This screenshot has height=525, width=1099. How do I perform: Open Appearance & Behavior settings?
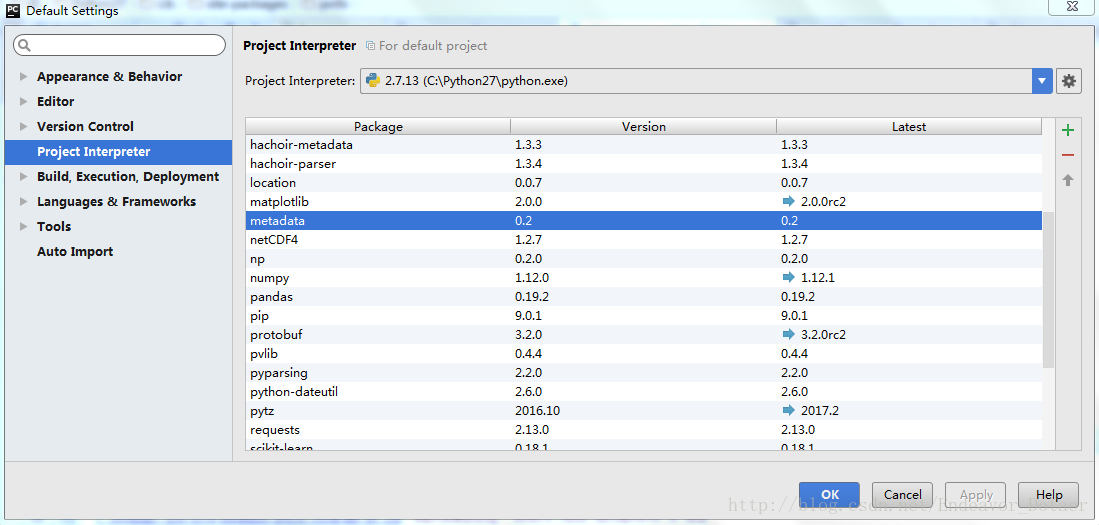109,76
